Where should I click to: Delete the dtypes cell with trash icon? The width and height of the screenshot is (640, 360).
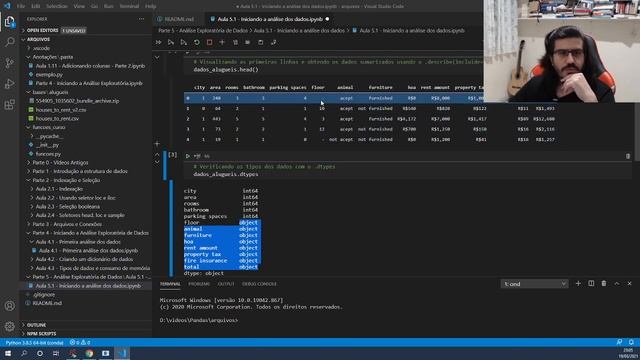[628, 156]
